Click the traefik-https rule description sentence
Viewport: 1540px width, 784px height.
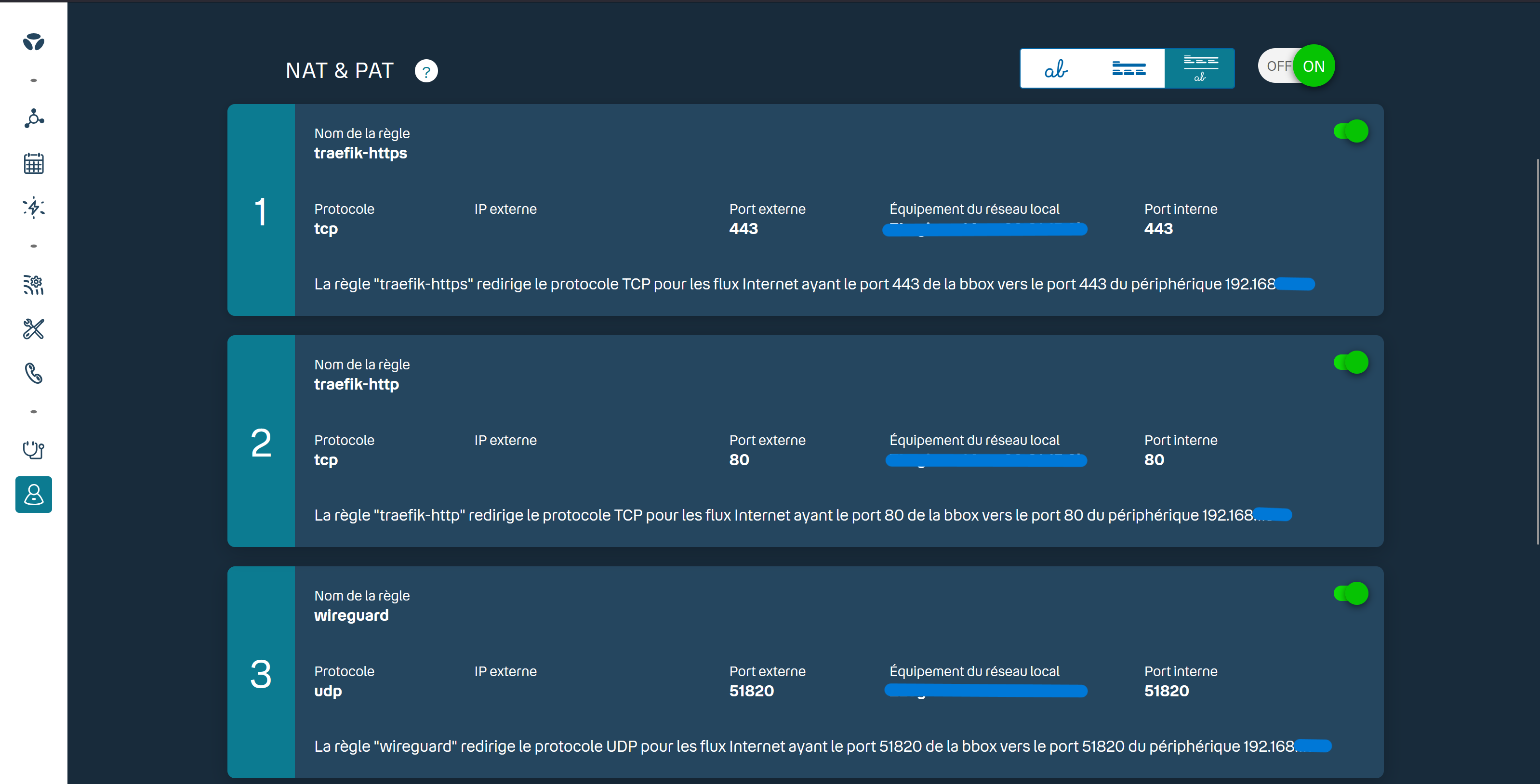(814, 285)
